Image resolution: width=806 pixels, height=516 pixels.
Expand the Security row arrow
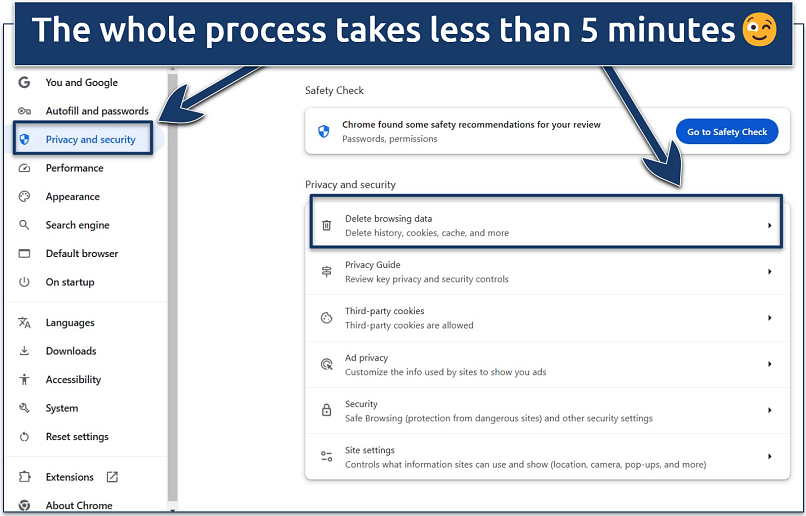click(x=770, y=410)
